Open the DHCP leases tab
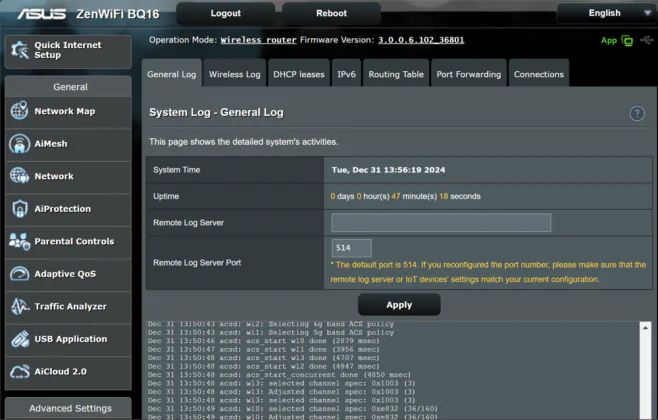This screenshot has height=420, width=658. coord(299,74)
